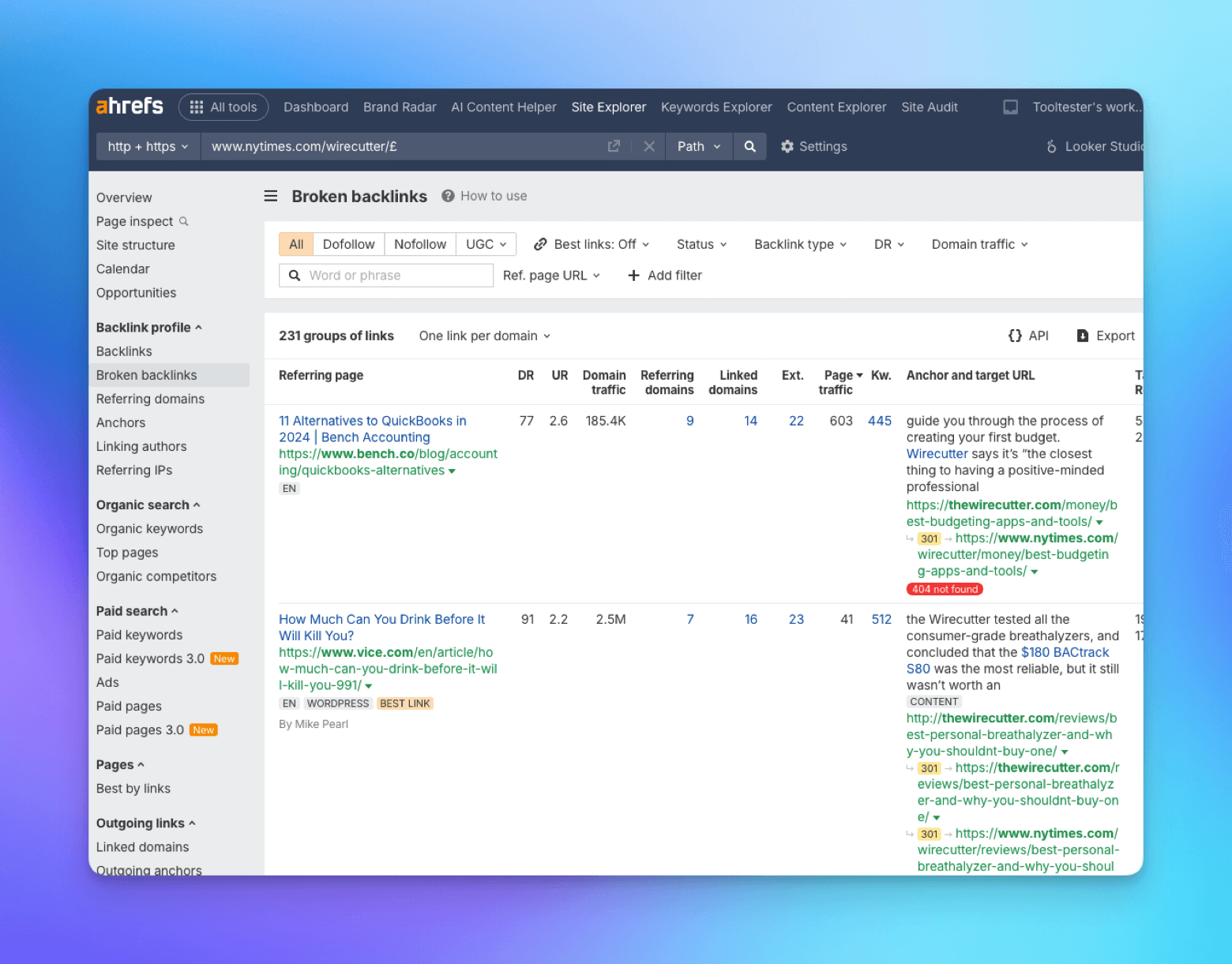Open How to use help icon
Screen dimensions: 1232x964
coord(448,196)
